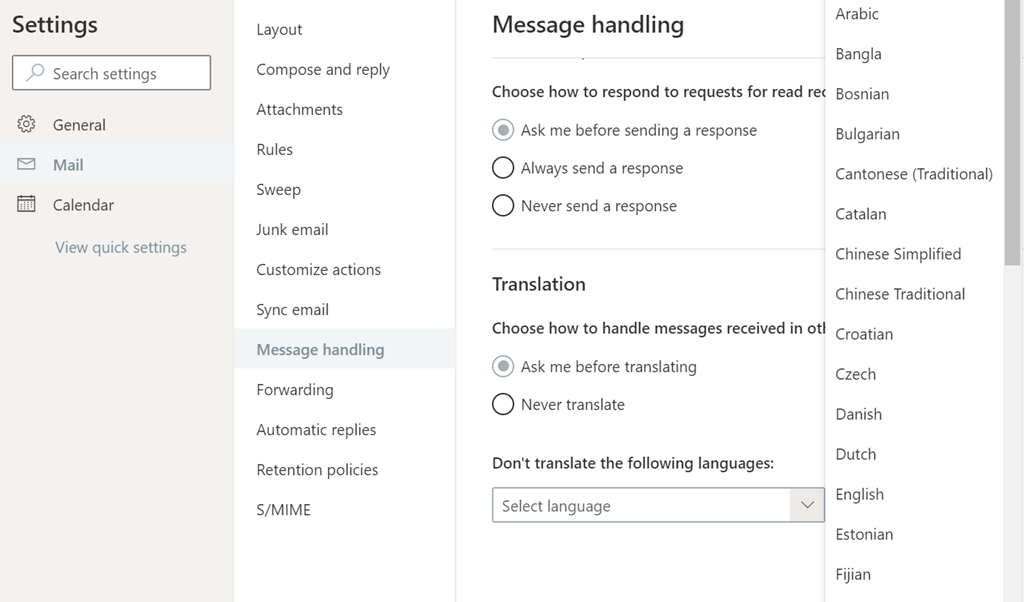Click View quick settings link

coord(121,247)
